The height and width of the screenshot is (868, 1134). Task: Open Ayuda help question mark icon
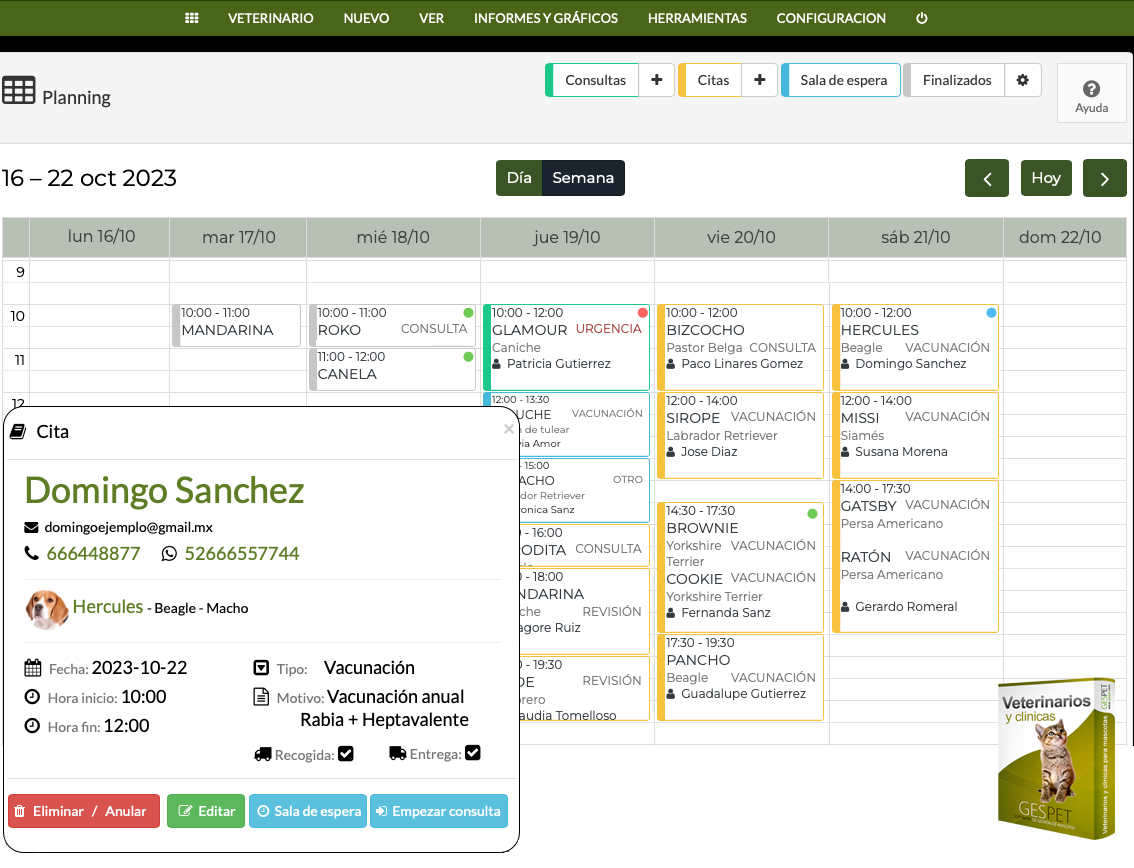pos(1091,94)
